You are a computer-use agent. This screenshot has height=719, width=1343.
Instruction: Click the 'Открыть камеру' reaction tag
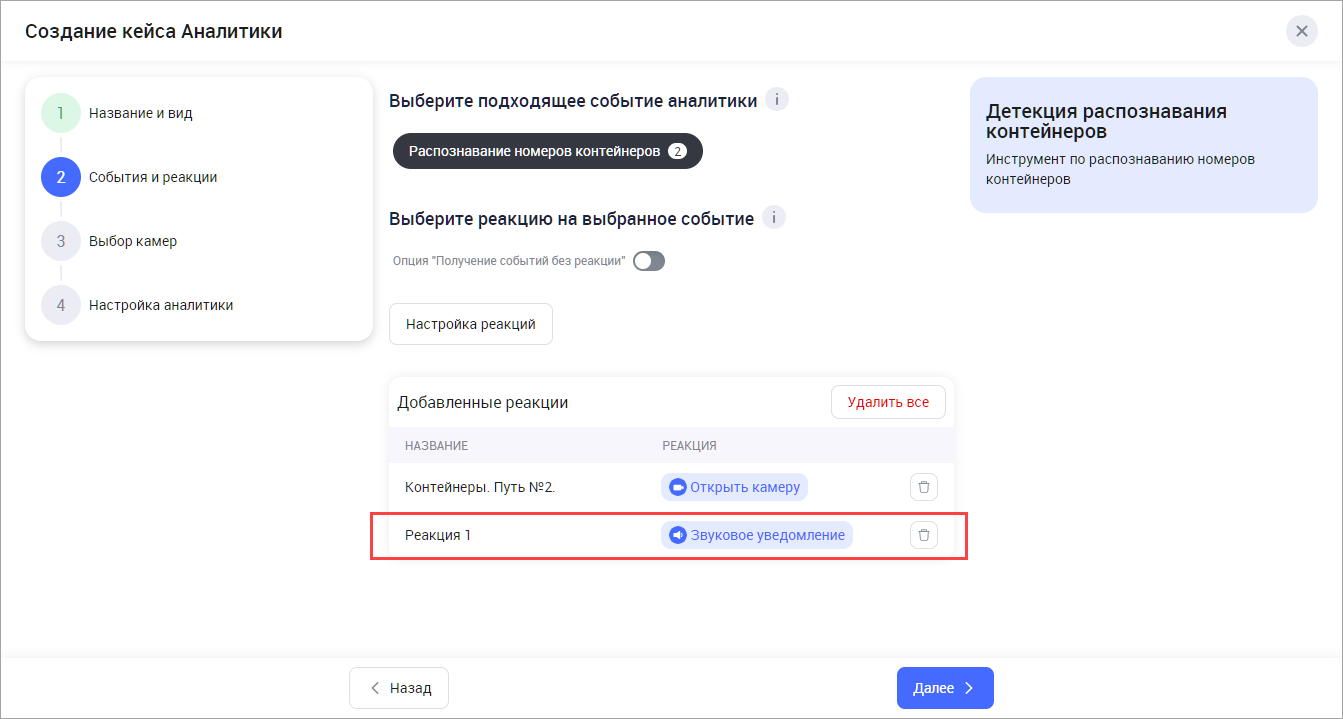pyautogui.click(x=745, y=487)
